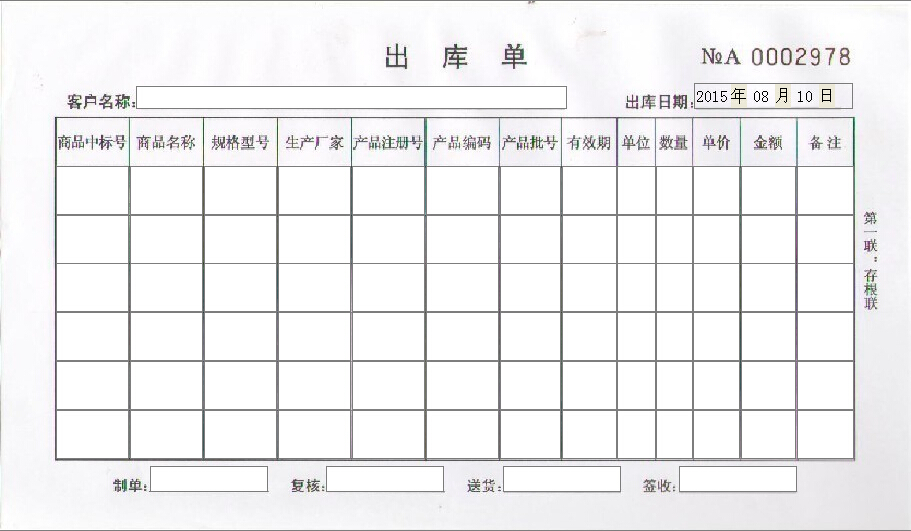Click the 产品批号 column header

[x=530, y=142]
